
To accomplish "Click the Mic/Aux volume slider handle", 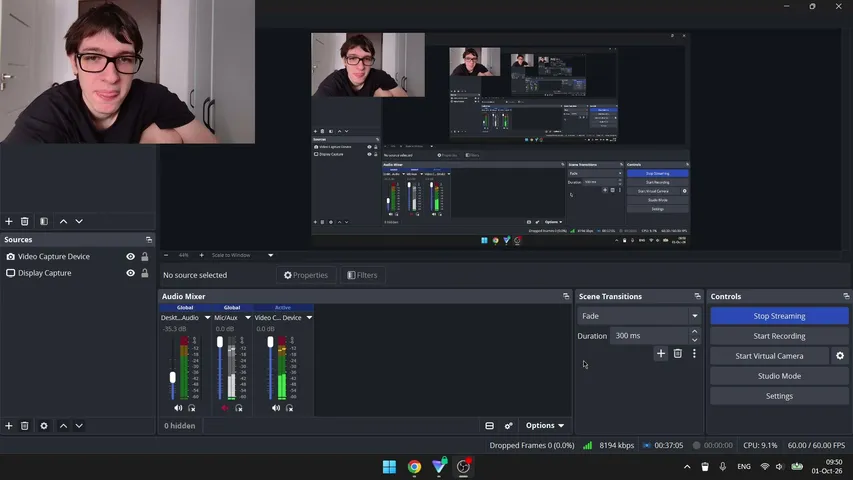I will pos(220,342).
